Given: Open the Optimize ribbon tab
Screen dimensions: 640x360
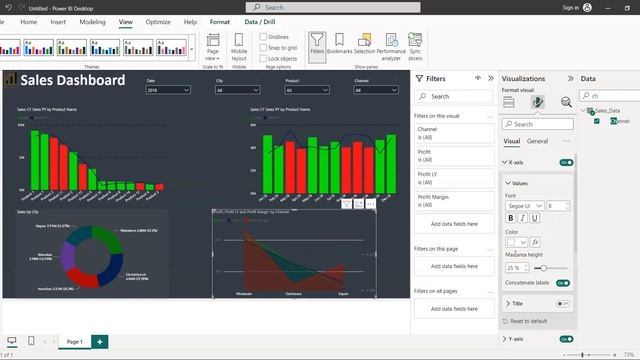Looking at the screenshot, I should point(158,22).
